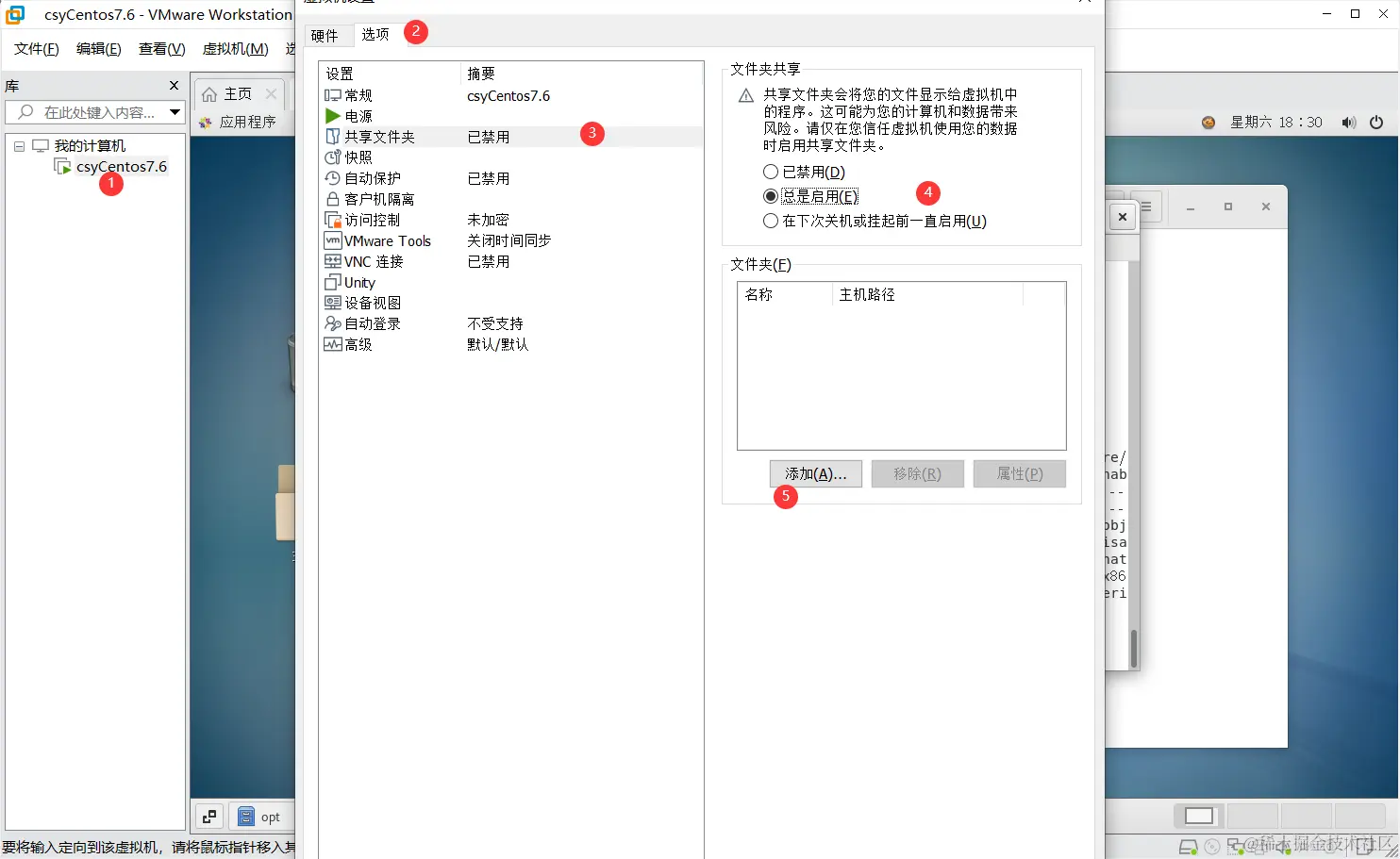The image size is (1400, 859).
Task: Click the Snapshots (快照) icon
Action: 332,157
